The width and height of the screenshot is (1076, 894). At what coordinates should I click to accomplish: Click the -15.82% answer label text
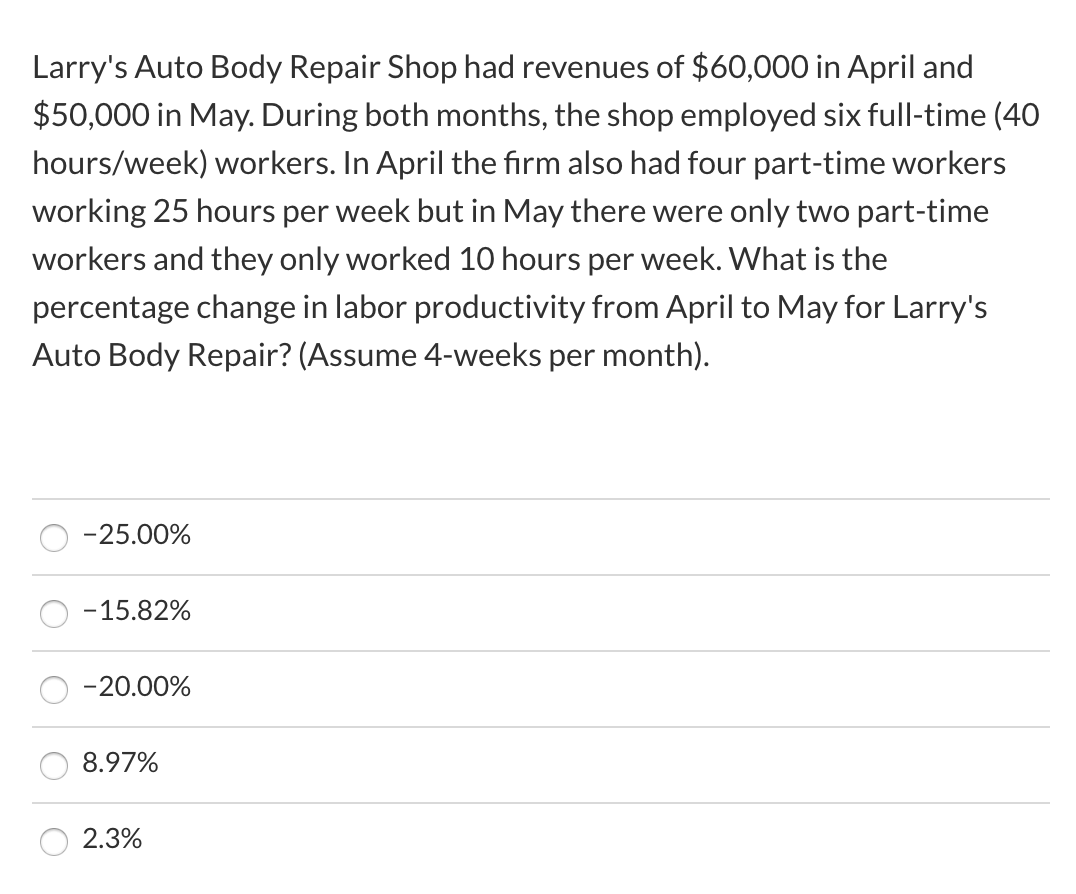point(136,611)
